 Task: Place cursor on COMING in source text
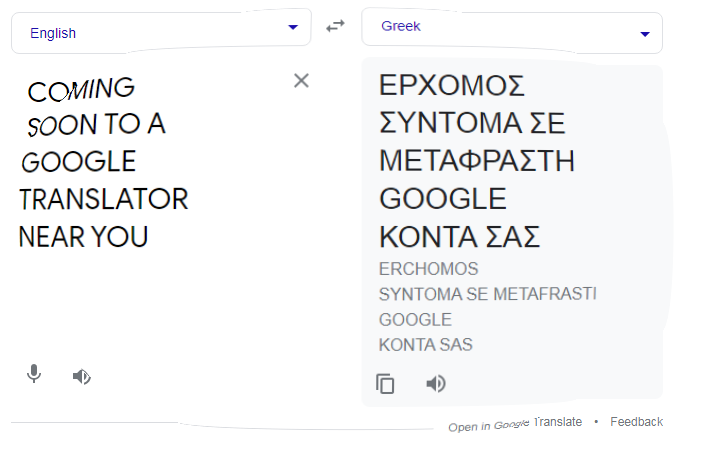pos(81,90)
